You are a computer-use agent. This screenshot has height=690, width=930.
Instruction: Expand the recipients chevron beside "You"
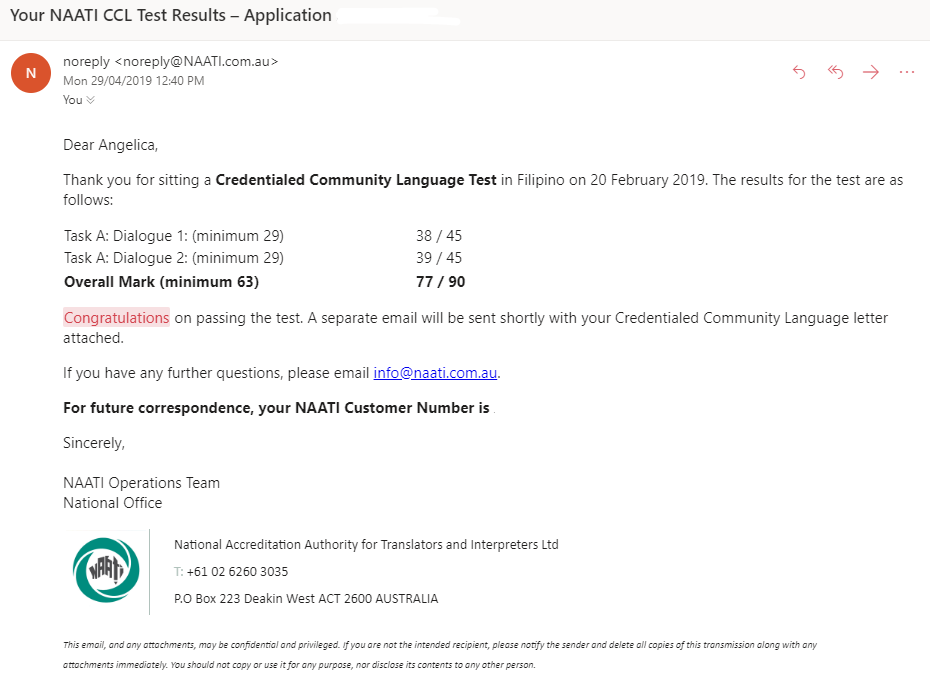click(91, 100)
